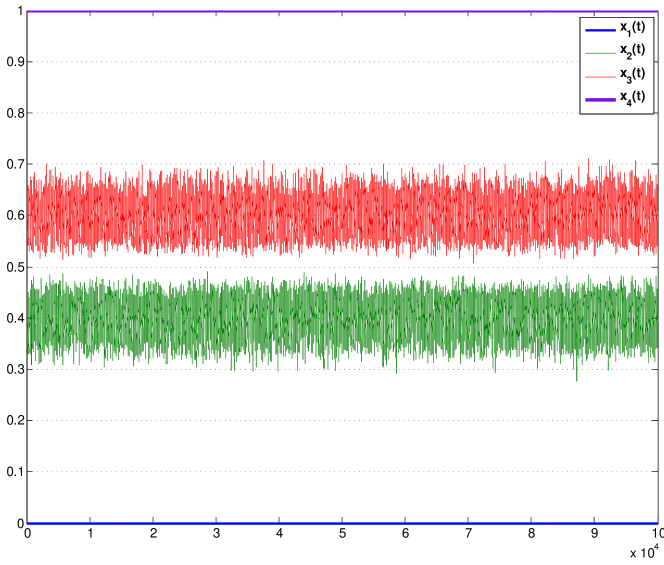Click the x3(t) legend label

point(632,76)
